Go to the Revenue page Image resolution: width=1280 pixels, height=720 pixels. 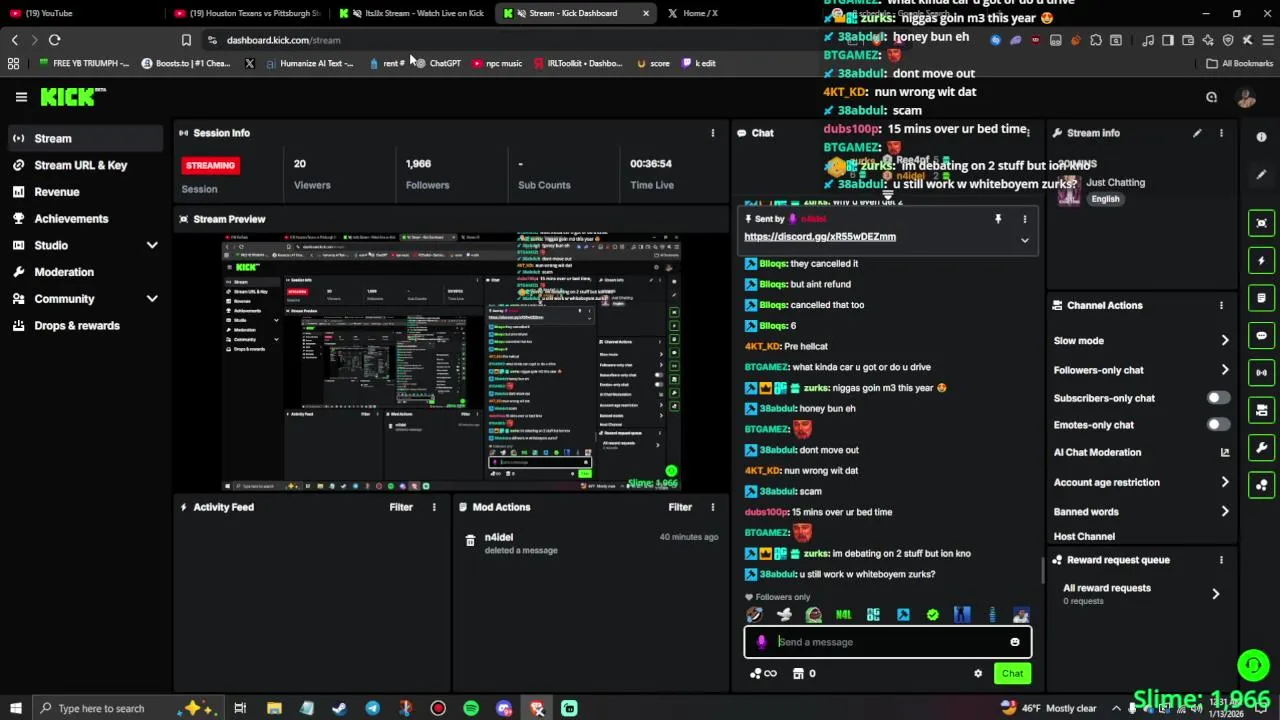(85, 192)
